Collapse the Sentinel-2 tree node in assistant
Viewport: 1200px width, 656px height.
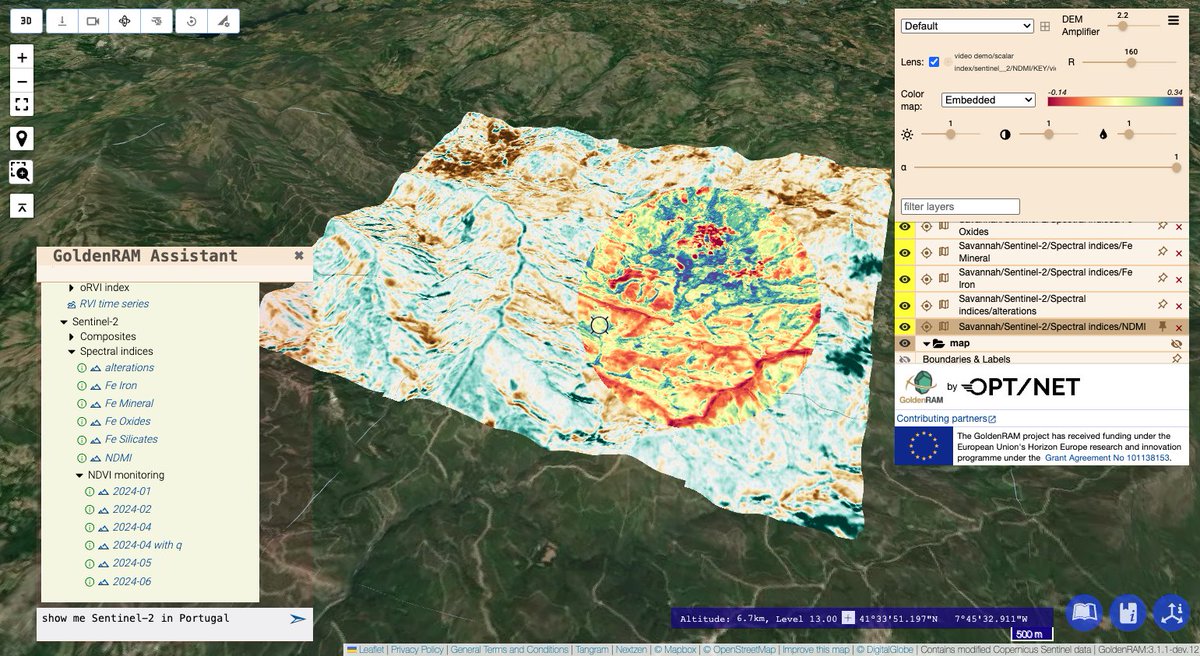click(x=65, y=320)
